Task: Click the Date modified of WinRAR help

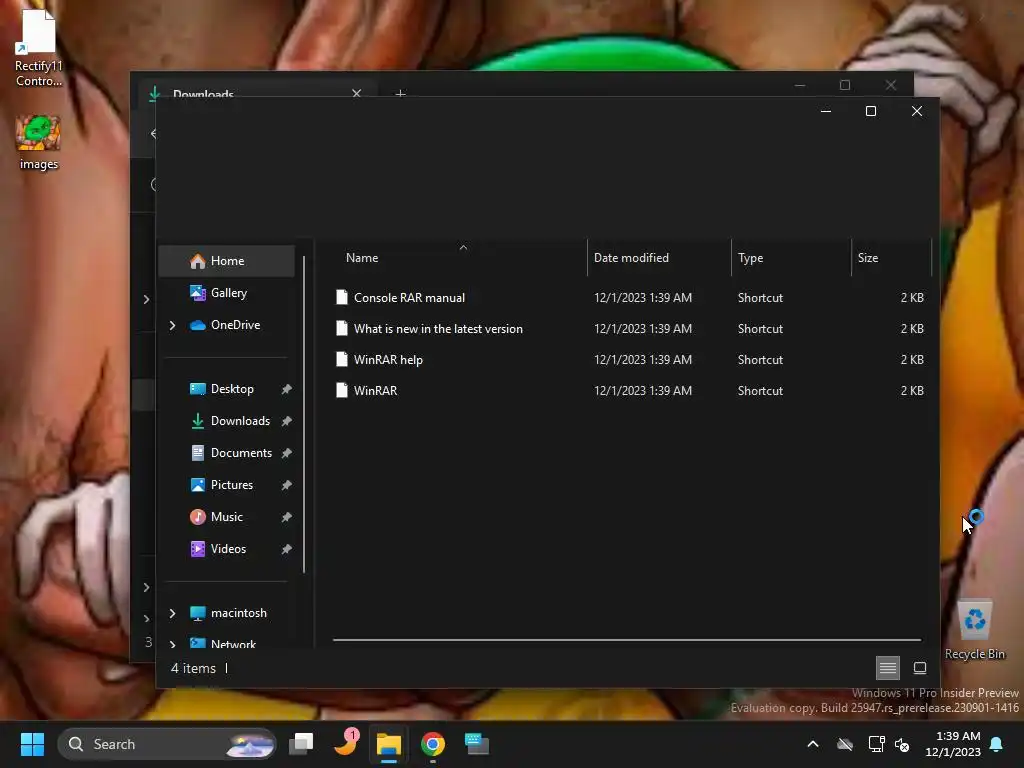Action: (x=643, y=360)
